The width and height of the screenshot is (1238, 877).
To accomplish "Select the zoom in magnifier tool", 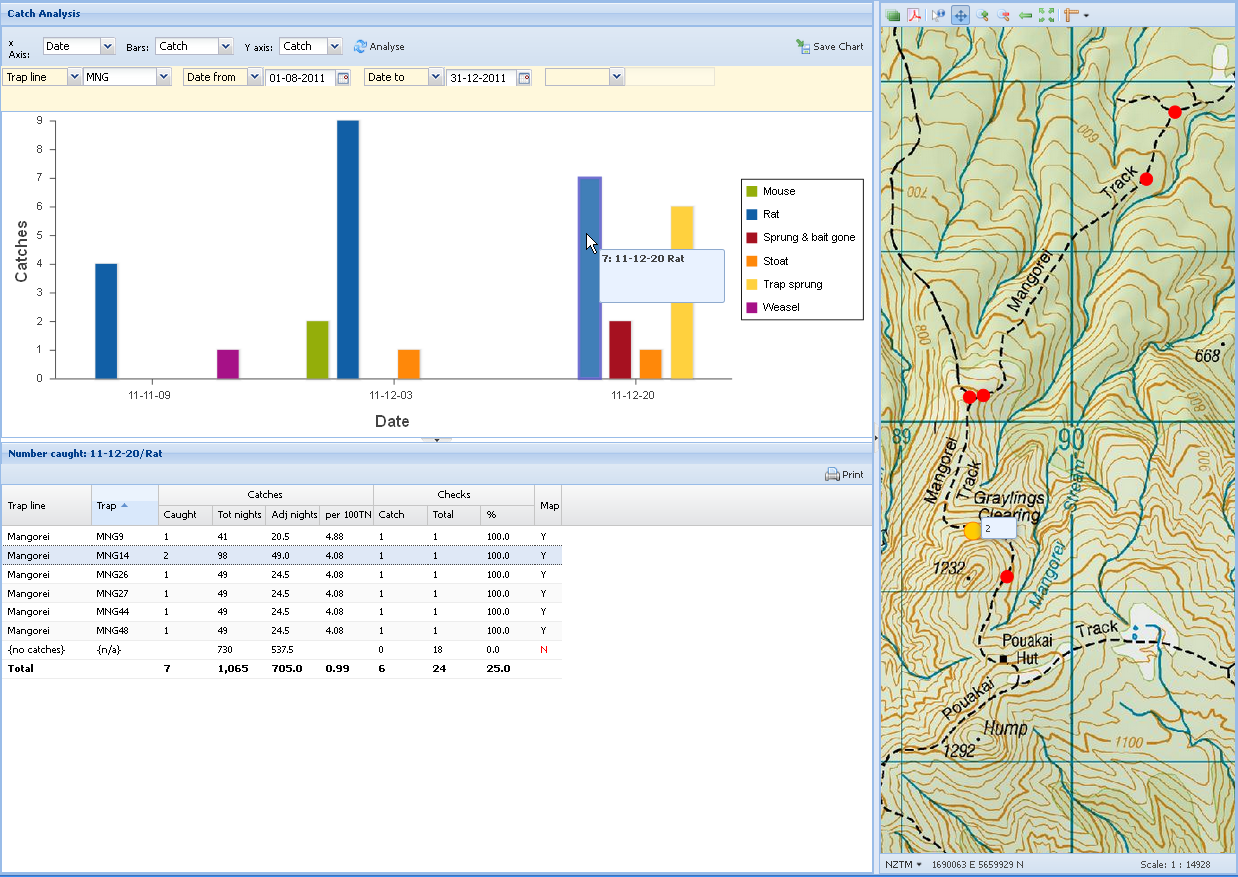I will click(982, 15).
